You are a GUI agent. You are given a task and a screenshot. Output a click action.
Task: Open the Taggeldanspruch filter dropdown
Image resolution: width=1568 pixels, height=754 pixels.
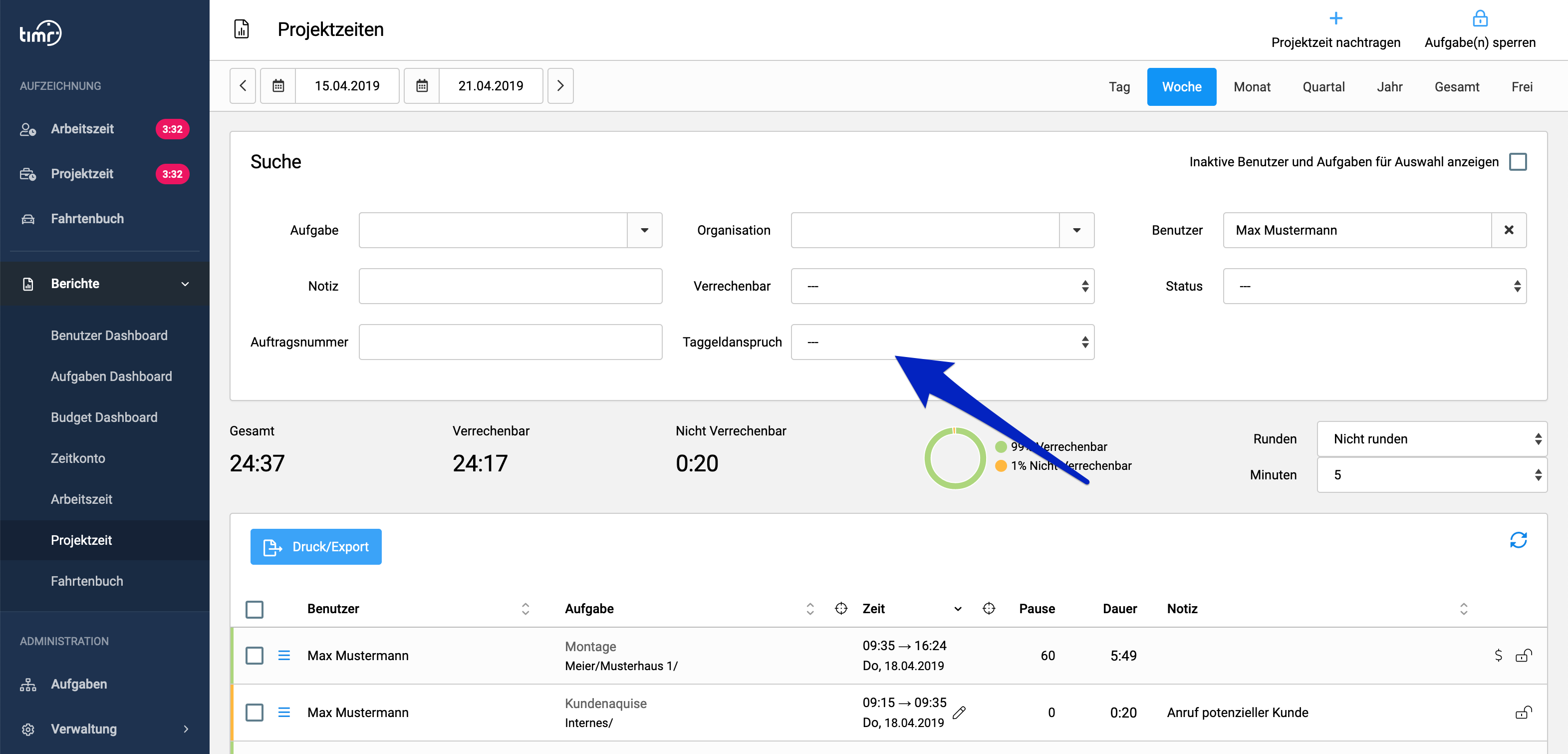(942, 342)
